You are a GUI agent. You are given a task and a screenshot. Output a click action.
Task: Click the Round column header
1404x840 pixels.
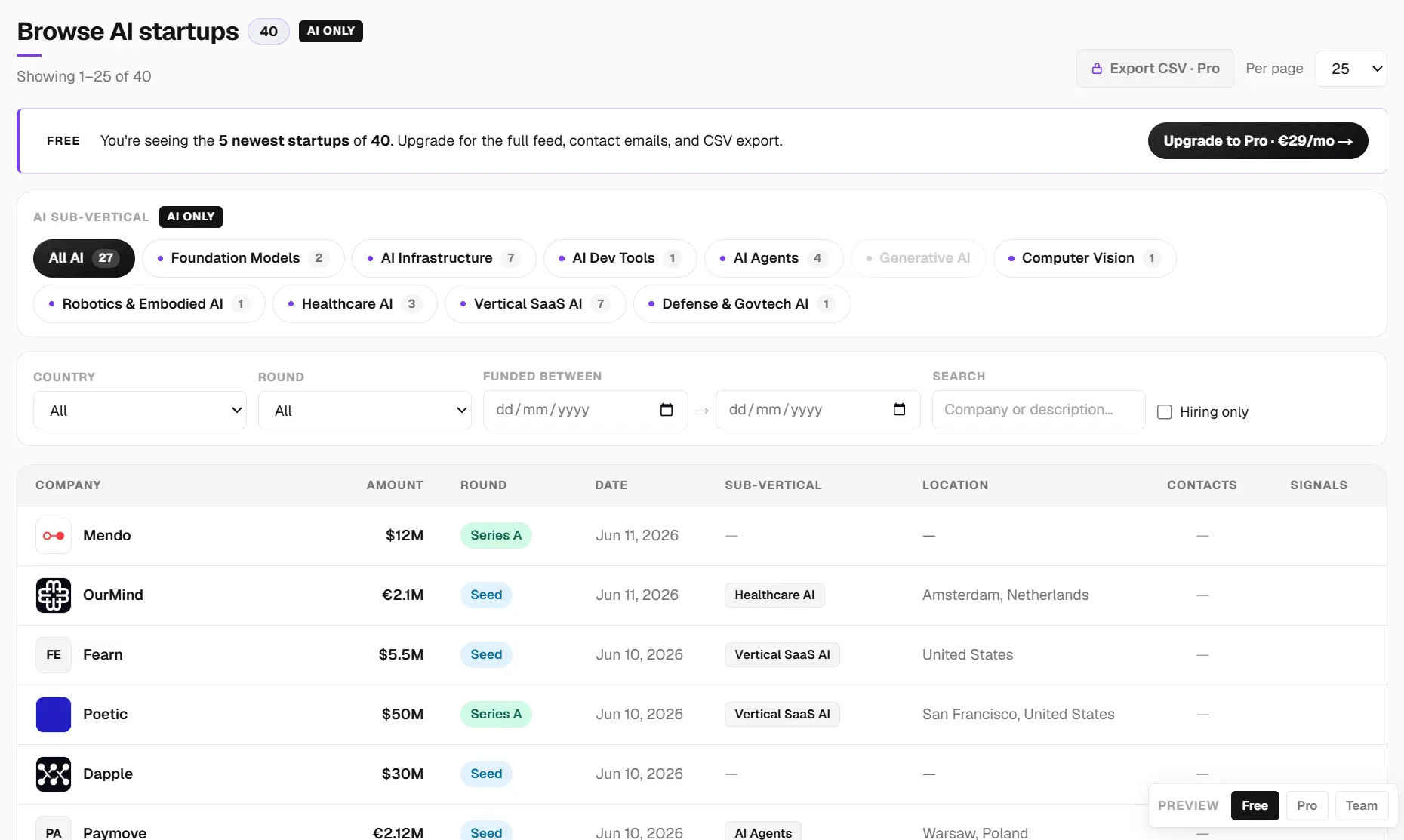[x=483, y=485]
